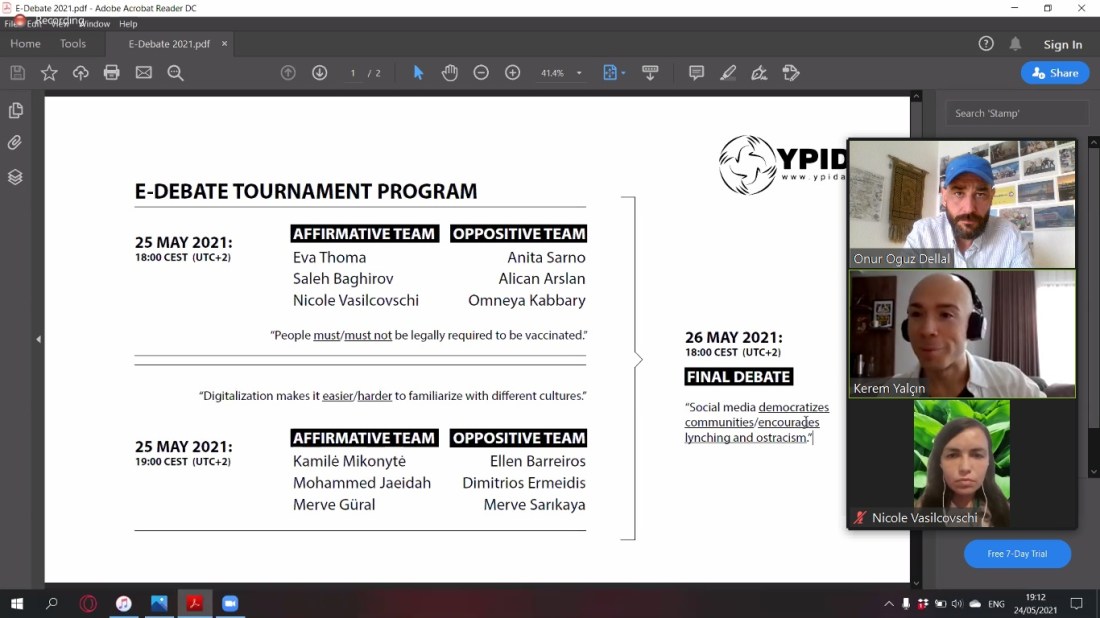Select the Highlight text pen tool
This screenshot has height=618, width=1100.
pos(728,73)
